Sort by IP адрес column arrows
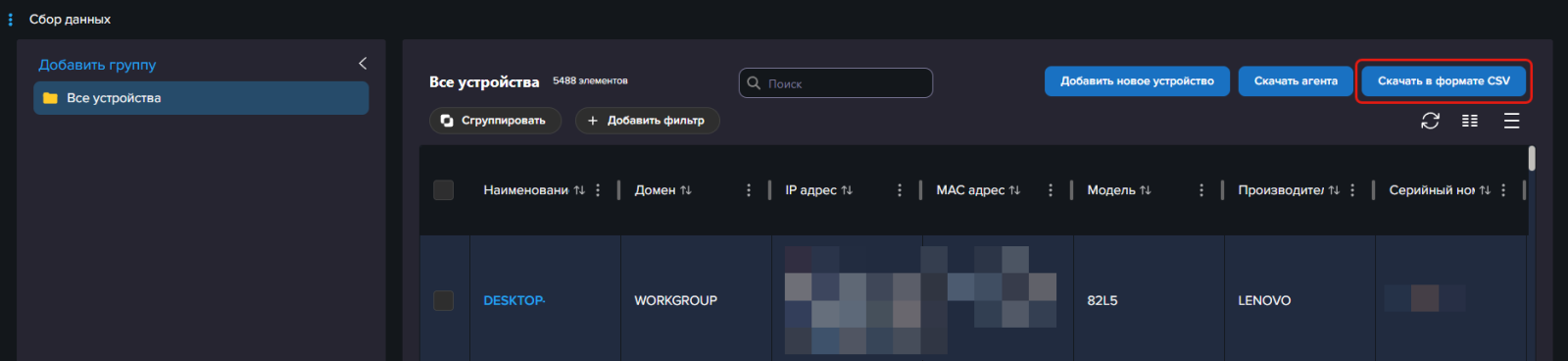Viewport: 1568px width, 361px height. click(847, 190)
